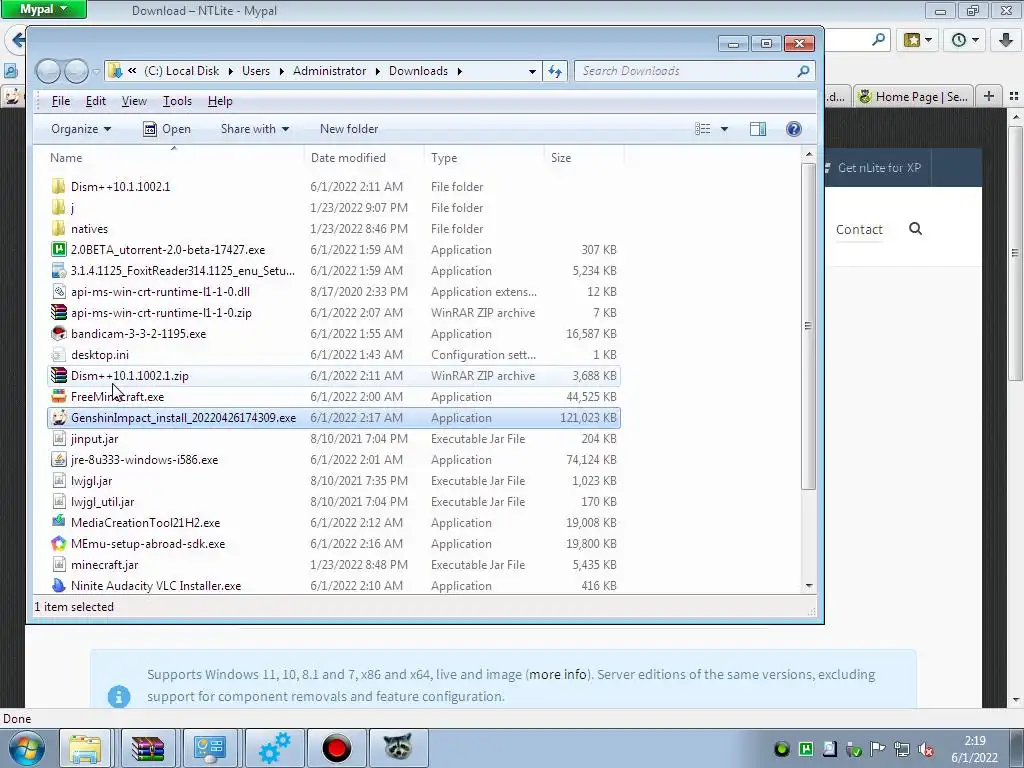Screen dimensions: 1024x768
Task: Click the New folder button
Action: point(349,129)
